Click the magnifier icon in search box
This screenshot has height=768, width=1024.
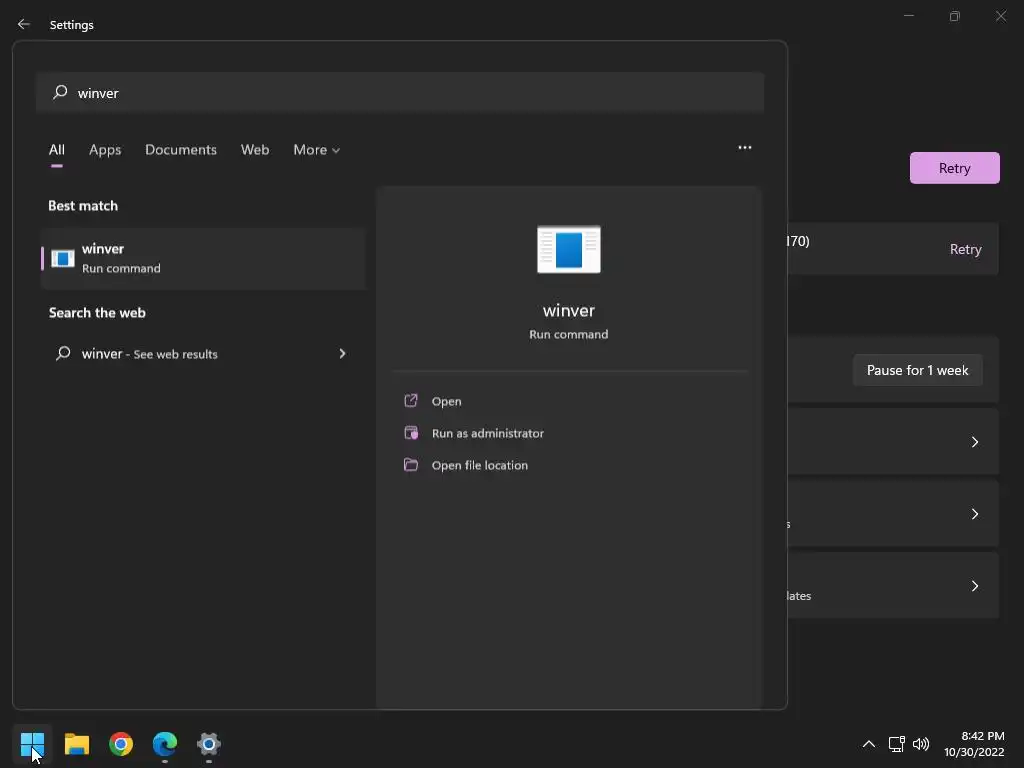(60, 92)
